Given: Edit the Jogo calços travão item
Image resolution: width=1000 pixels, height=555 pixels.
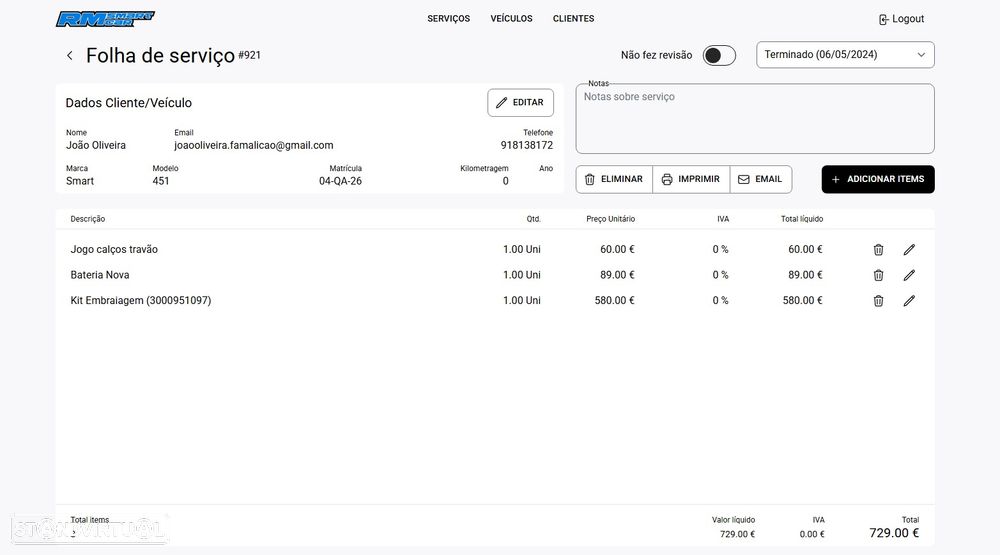Looking at the screenshot, I should (909, 250).
